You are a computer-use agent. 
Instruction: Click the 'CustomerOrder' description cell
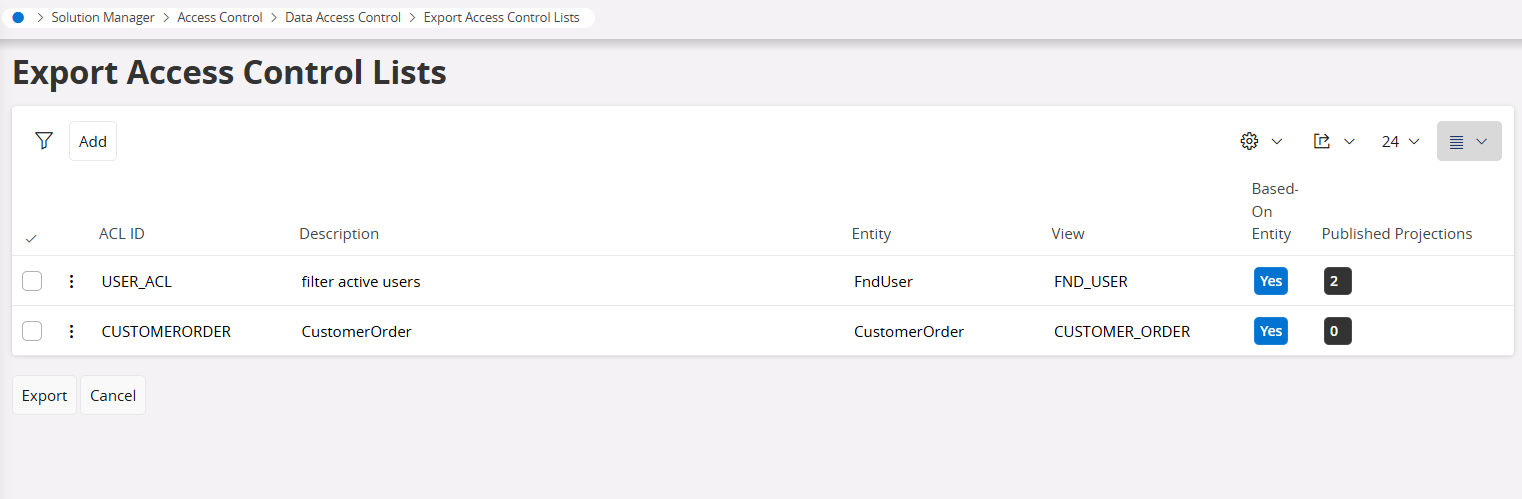pyautogui.click(x=357, y=331)
